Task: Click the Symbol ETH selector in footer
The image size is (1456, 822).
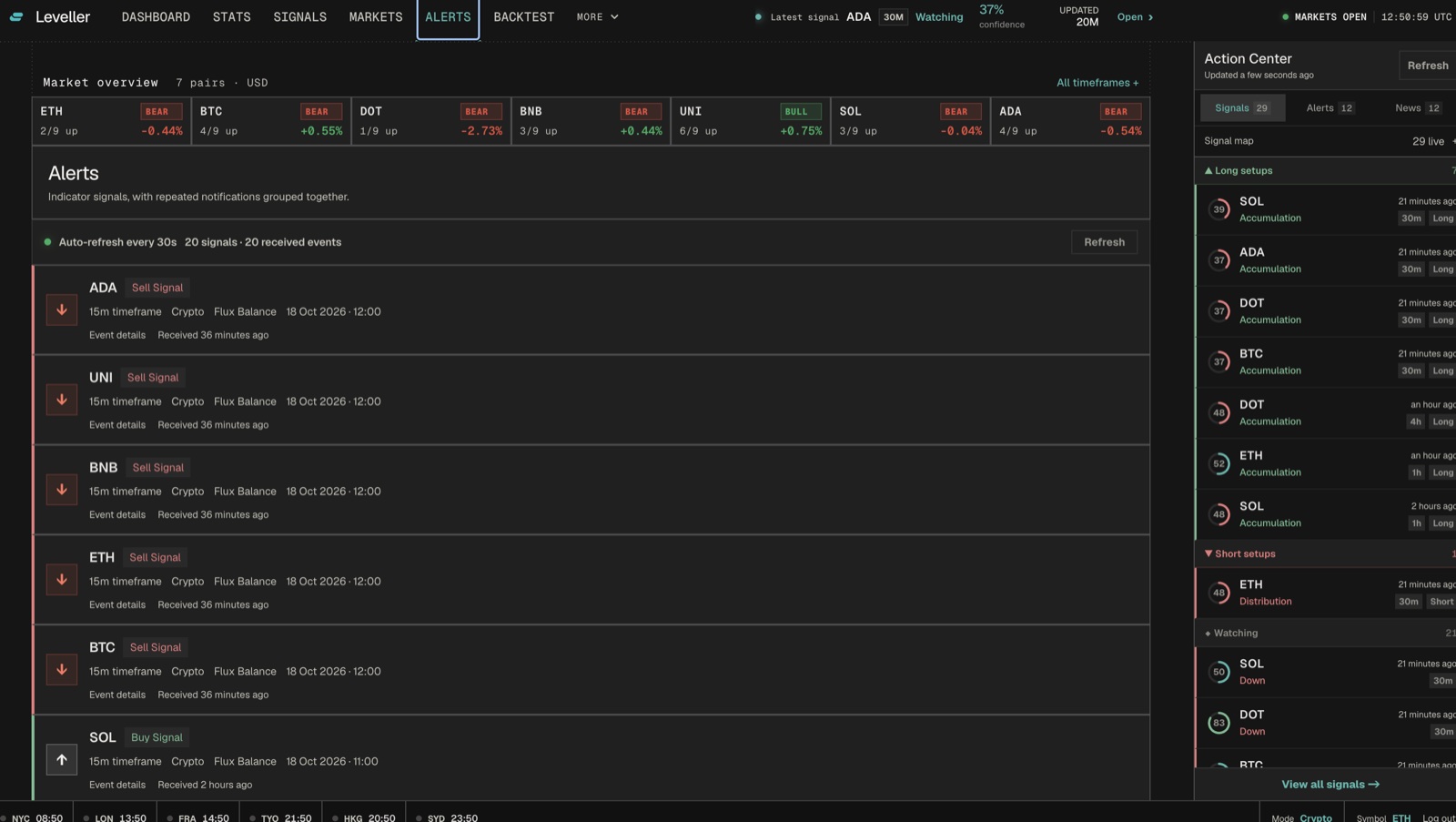Action: coord(1383,818)
